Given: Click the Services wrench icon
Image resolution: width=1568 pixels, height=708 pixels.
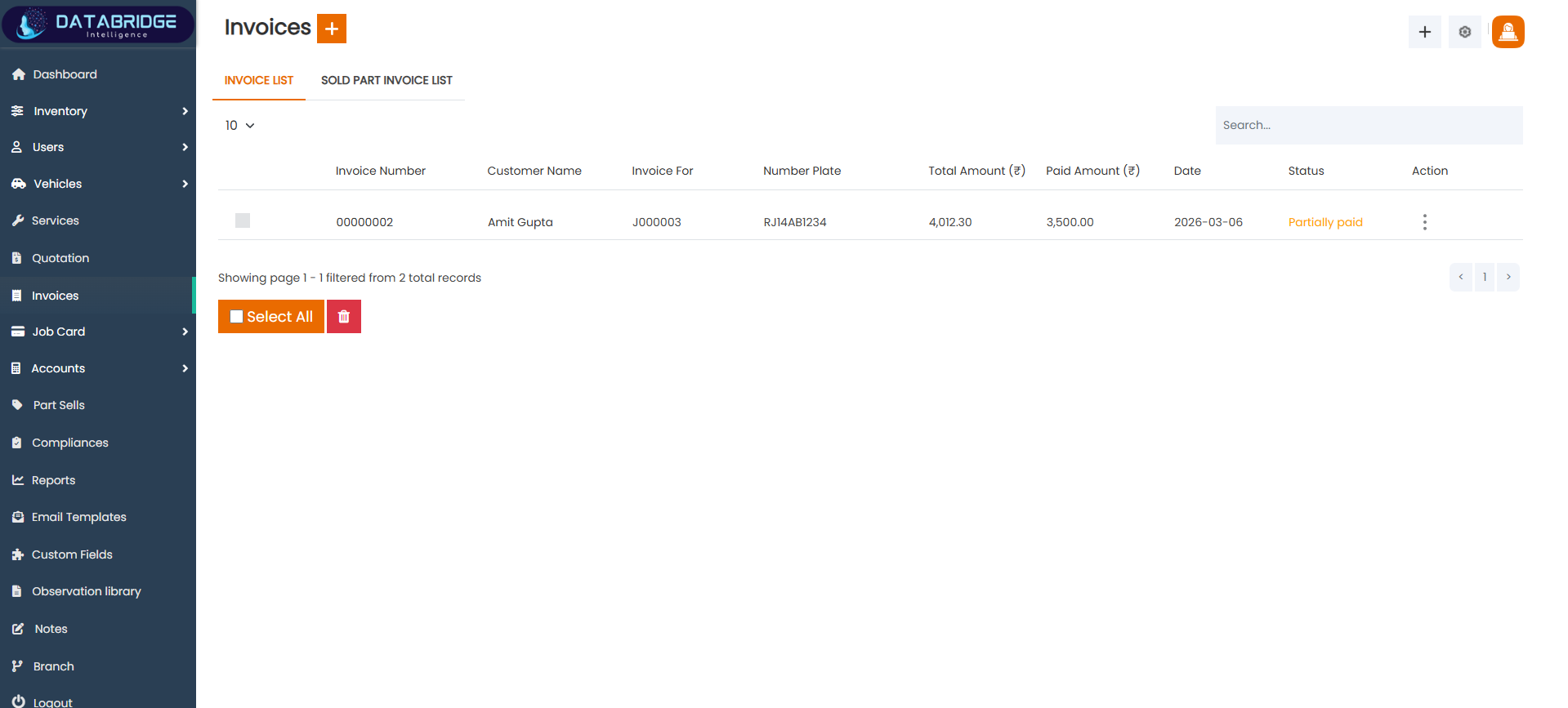Looking at the screenshot, I should coord(18,220).
